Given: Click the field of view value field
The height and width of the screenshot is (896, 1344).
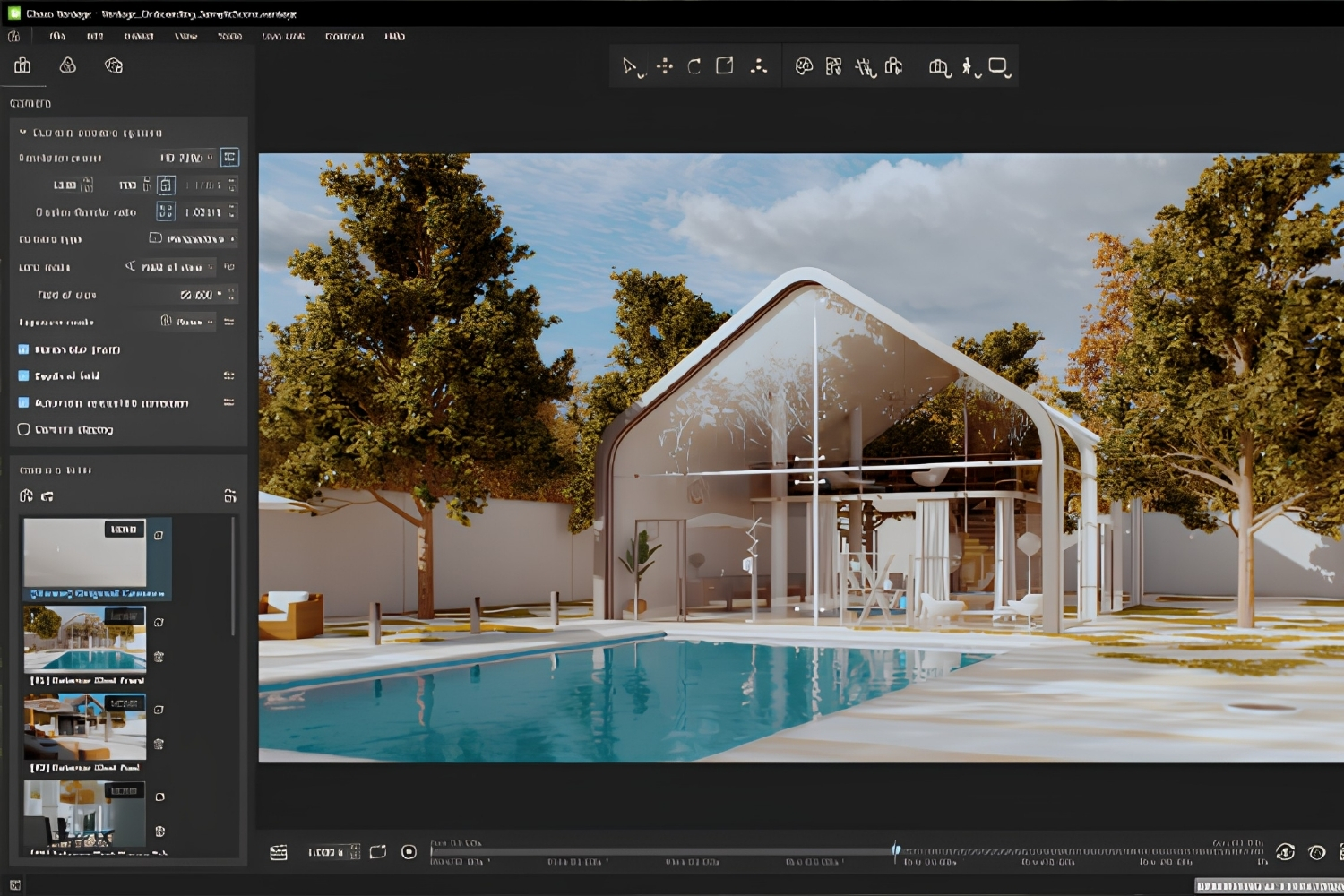Looking at the screenshot, I should click(x=197, y=295).
